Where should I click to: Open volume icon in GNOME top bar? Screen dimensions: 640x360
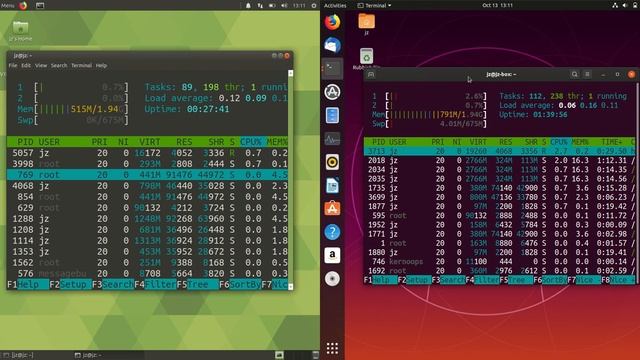(x=624, y=5)
